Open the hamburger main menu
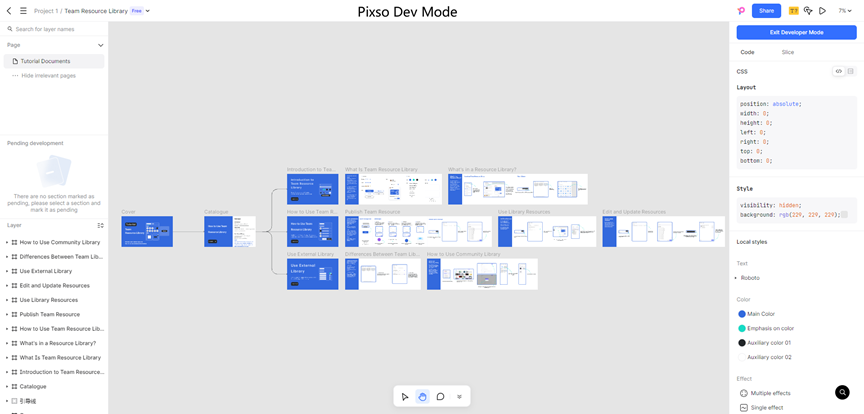 coord(23,11)
